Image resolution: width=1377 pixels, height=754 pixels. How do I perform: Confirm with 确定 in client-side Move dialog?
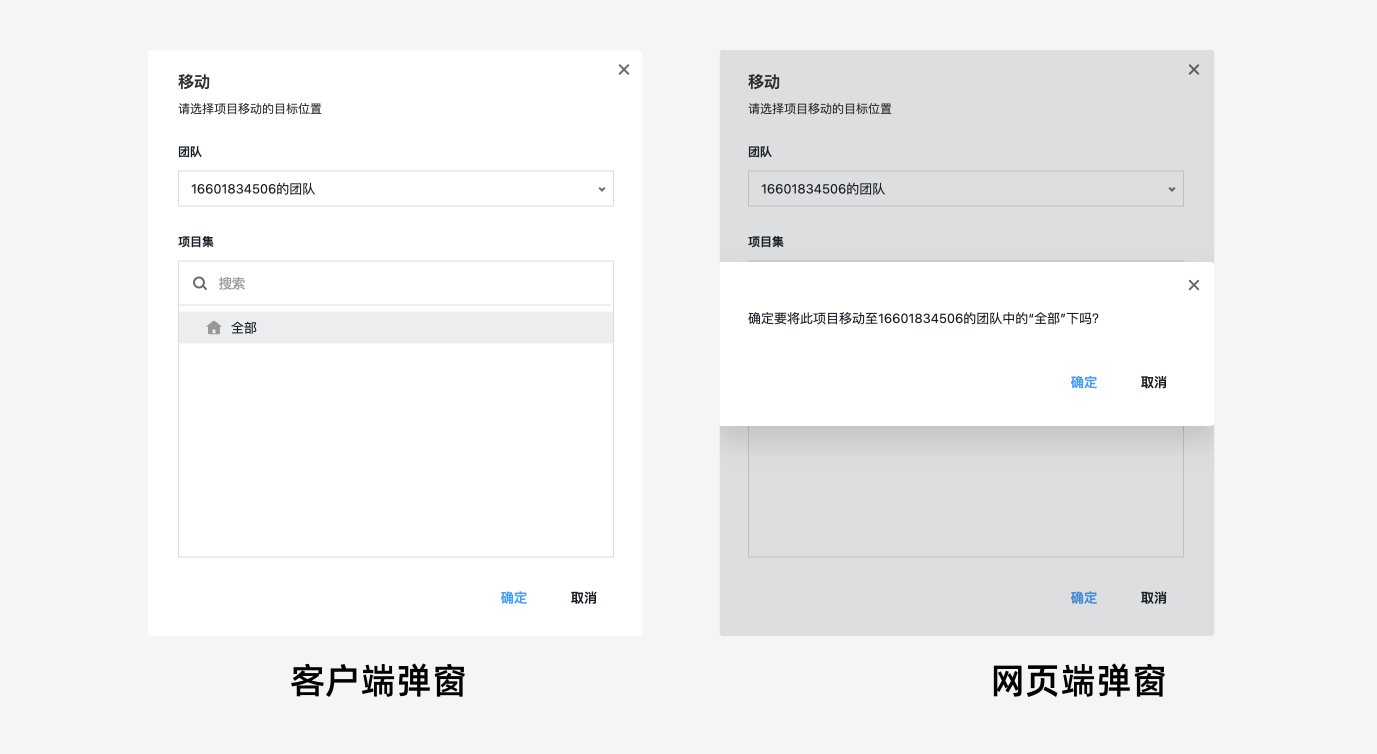point(514,598)
